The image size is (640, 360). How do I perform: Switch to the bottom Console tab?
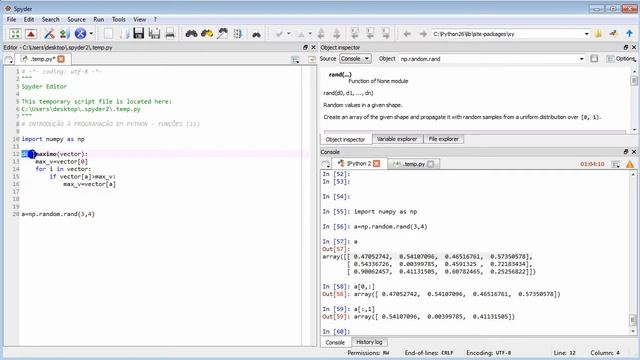click(335, 342)
